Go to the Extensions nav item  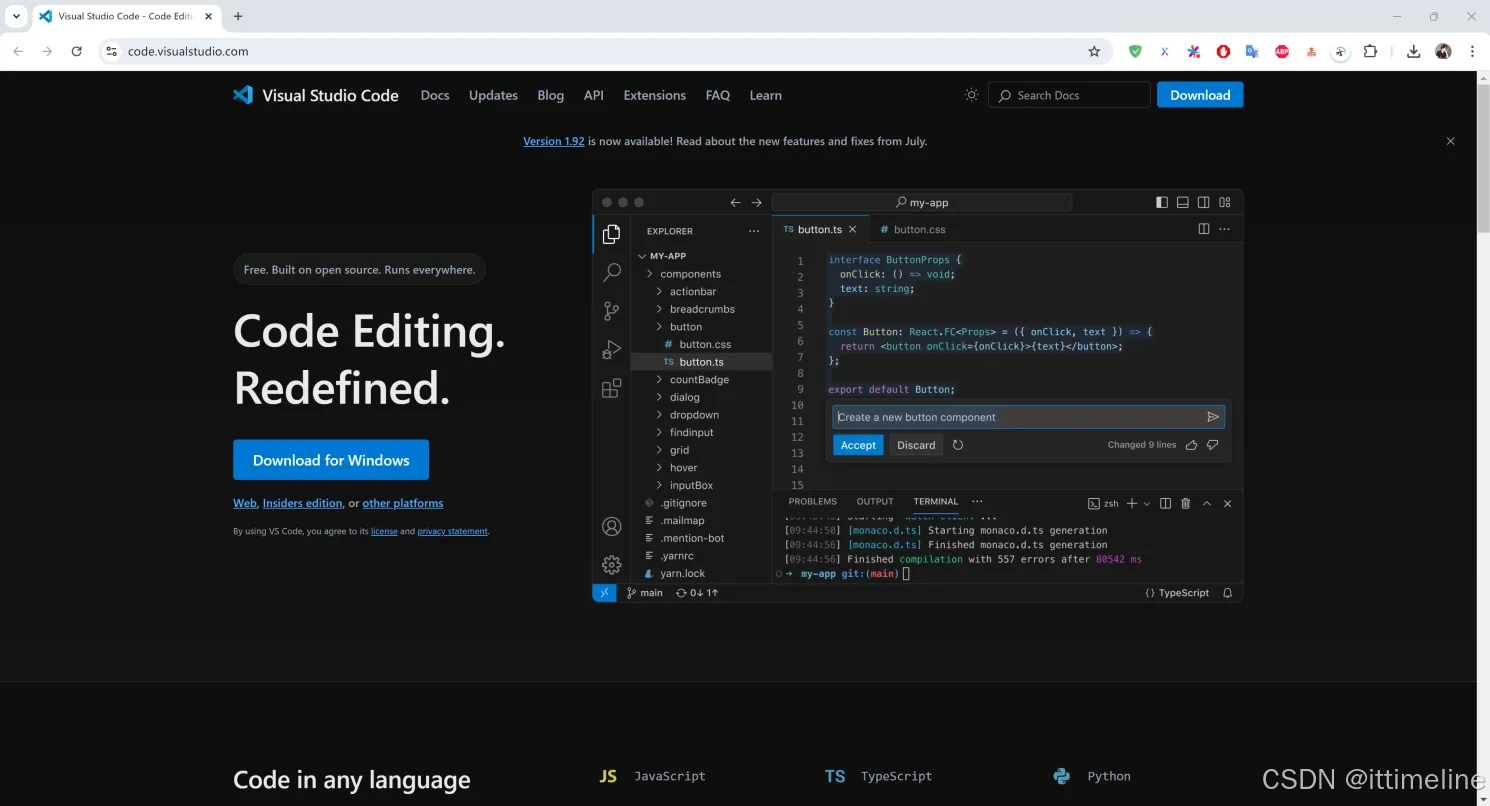(x=654, y=95)
